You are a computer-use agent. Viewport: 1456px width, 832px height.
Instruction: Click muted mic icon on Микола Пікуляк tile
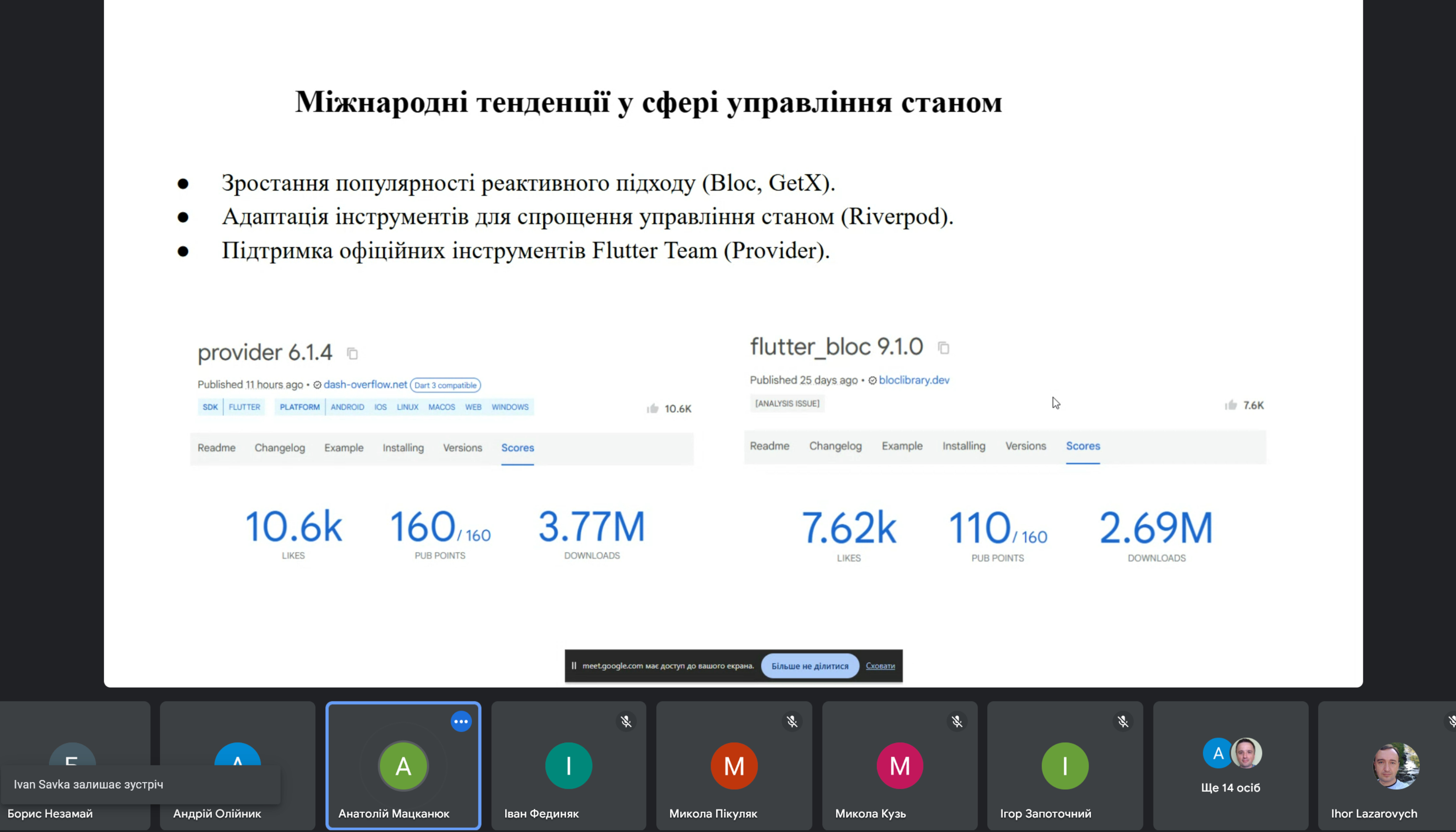792,722
